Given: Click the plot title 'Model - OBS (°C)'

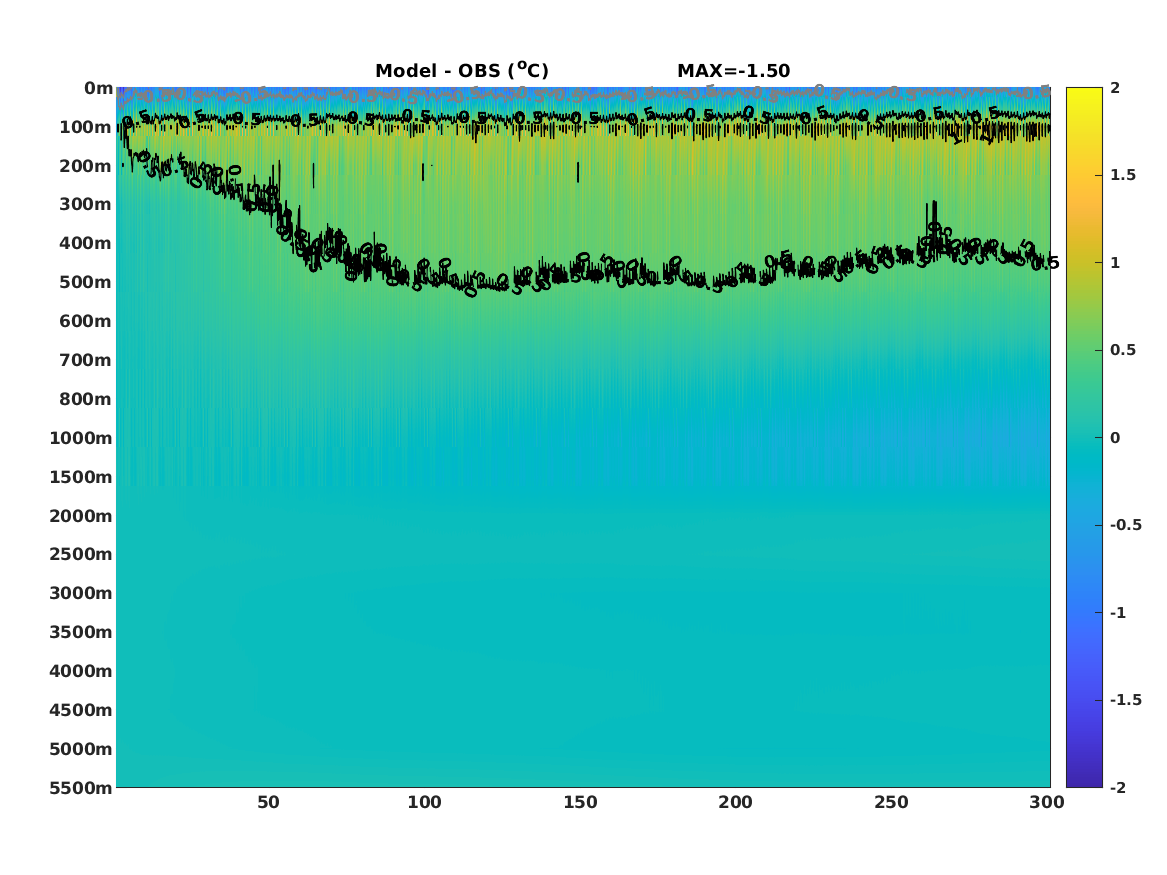Looking at the screenshot, I should [461, 71].
